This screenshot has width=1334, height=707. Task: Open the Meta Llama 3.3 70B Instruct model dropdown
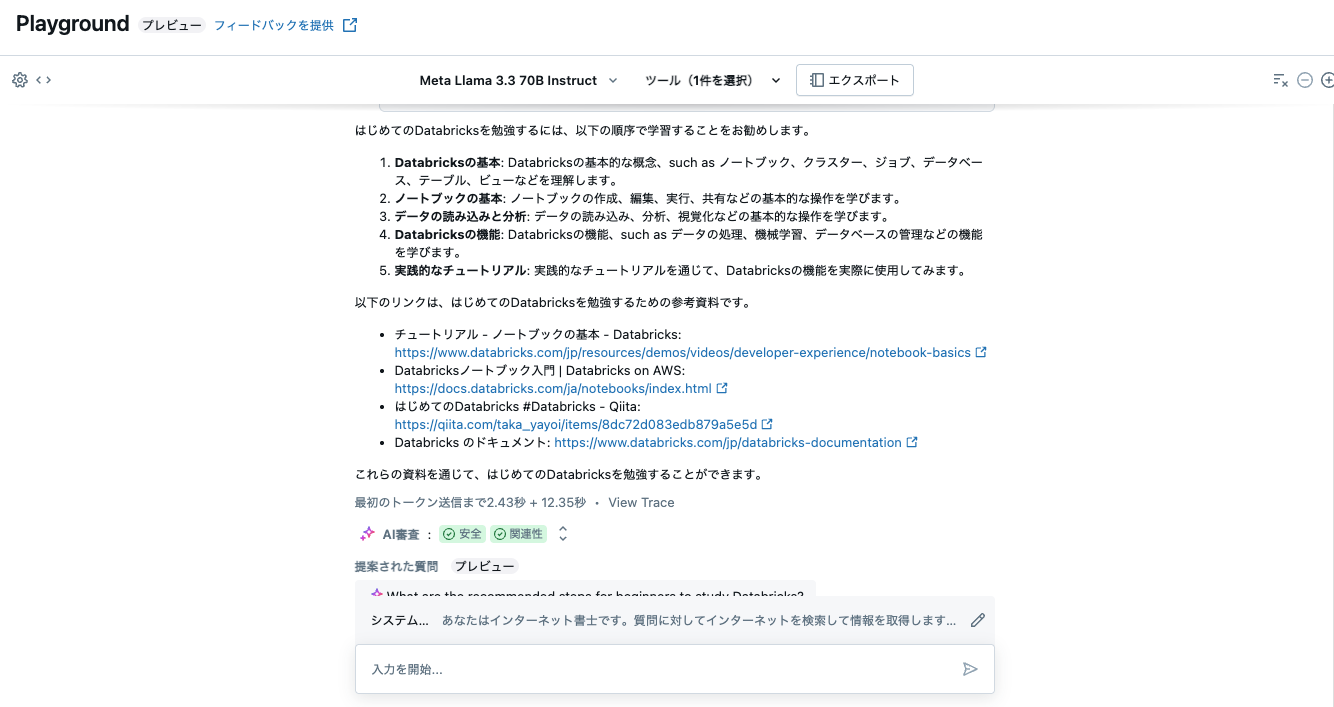(x=518, y=80)
